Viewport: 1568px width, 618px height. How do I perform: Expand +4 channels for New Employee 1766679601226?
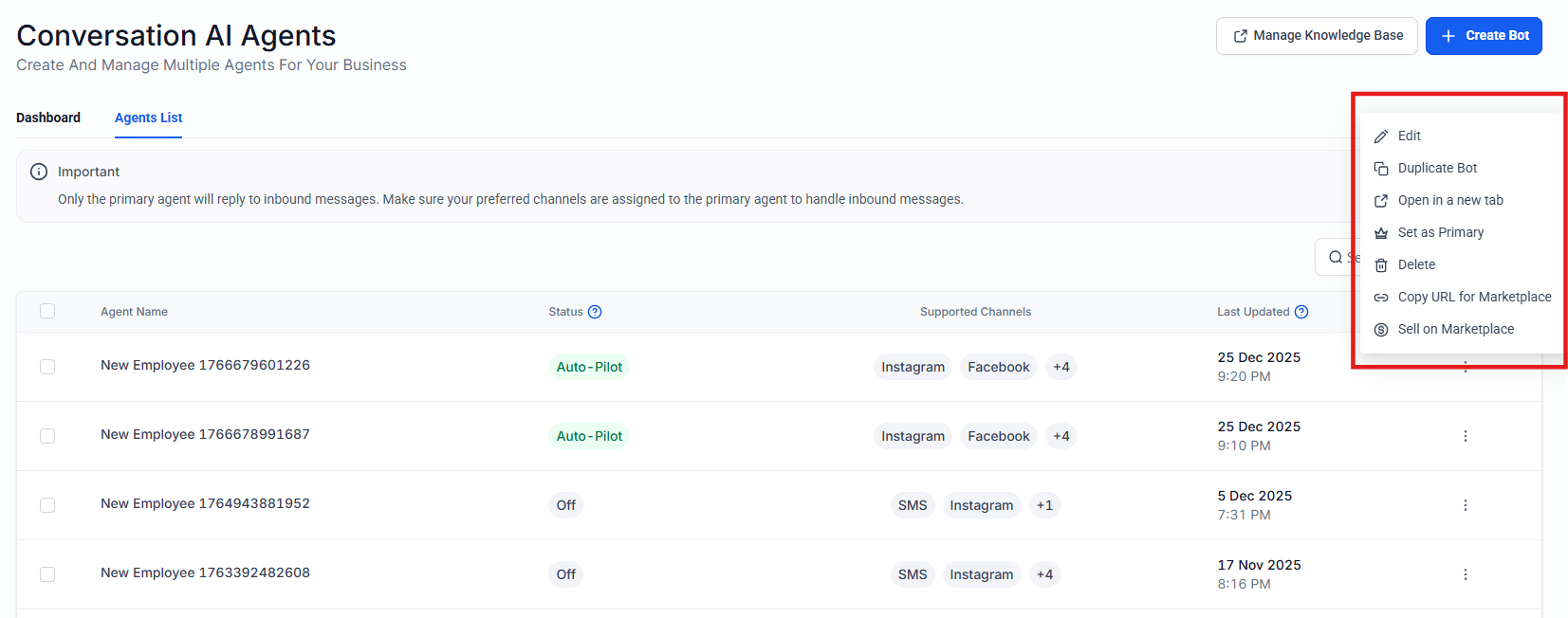[1061, 367]
